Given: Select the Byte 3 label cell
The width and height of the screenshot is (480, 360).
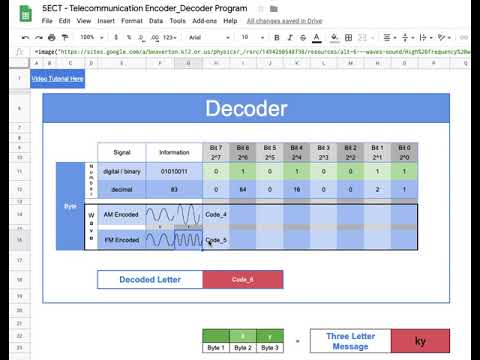Looking at the screenshot, I should point(270,348).
